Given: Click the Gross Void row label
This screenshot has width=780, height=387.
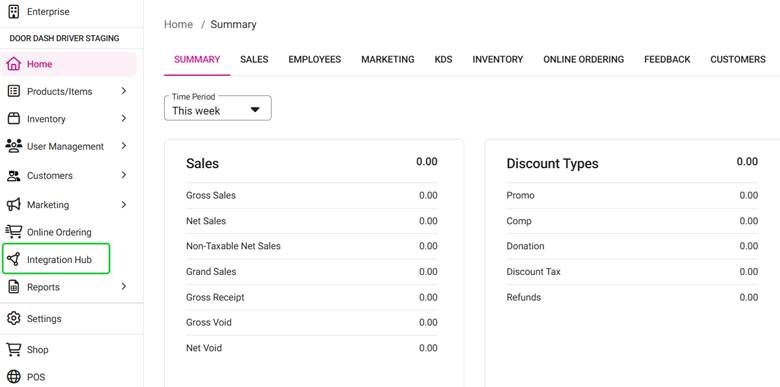Looking at the screenshot, I should 209,322.
